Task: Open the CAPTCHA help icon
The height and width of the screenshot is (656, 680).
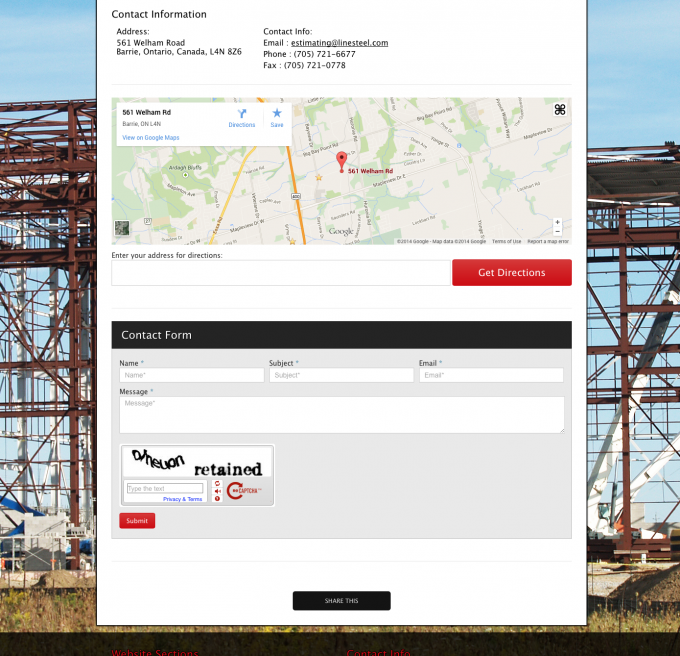Action: click(218, 498)
